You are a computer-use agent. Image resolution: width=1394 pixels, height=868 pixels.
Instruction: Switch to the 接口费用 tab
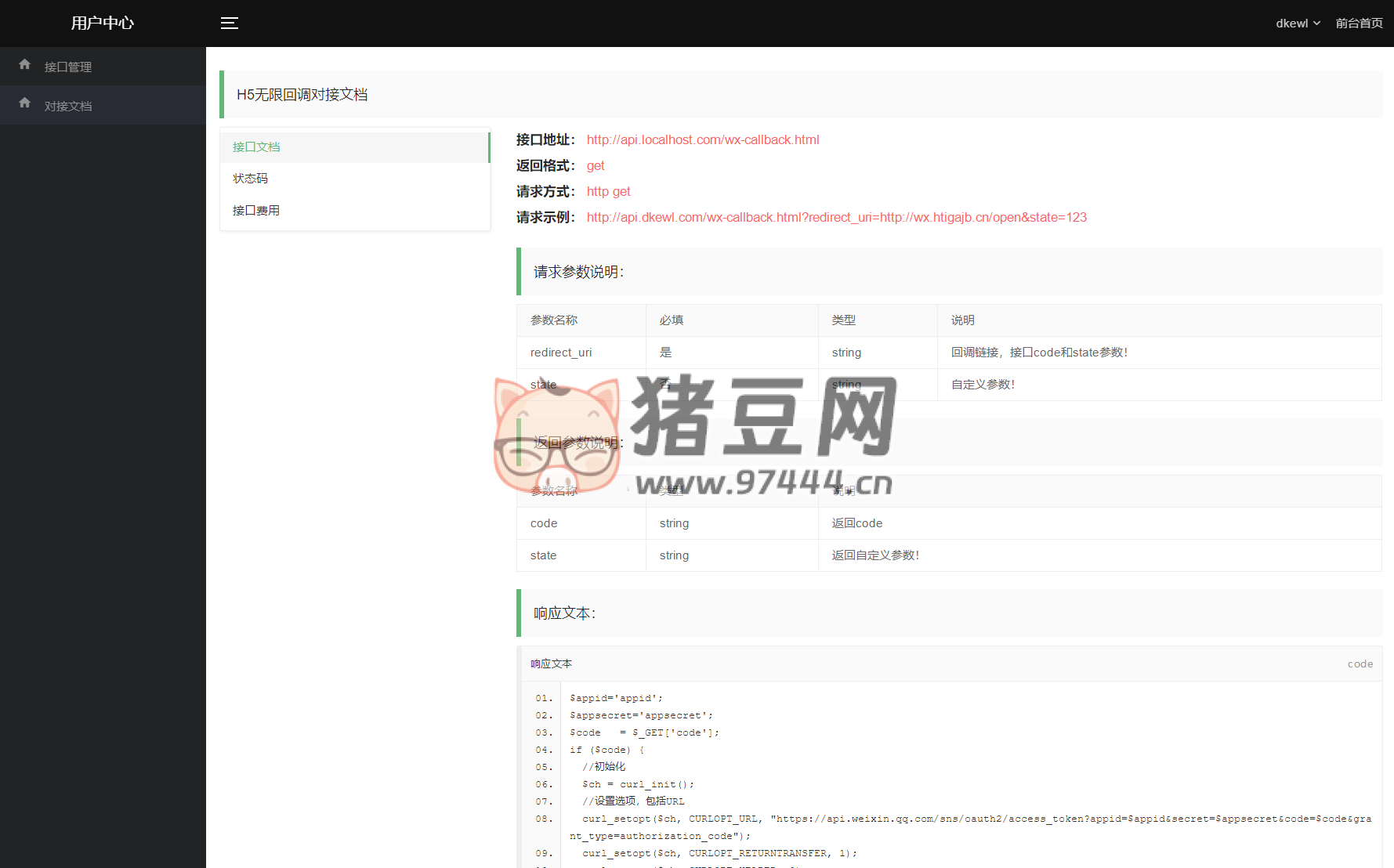tap(256, 211)
